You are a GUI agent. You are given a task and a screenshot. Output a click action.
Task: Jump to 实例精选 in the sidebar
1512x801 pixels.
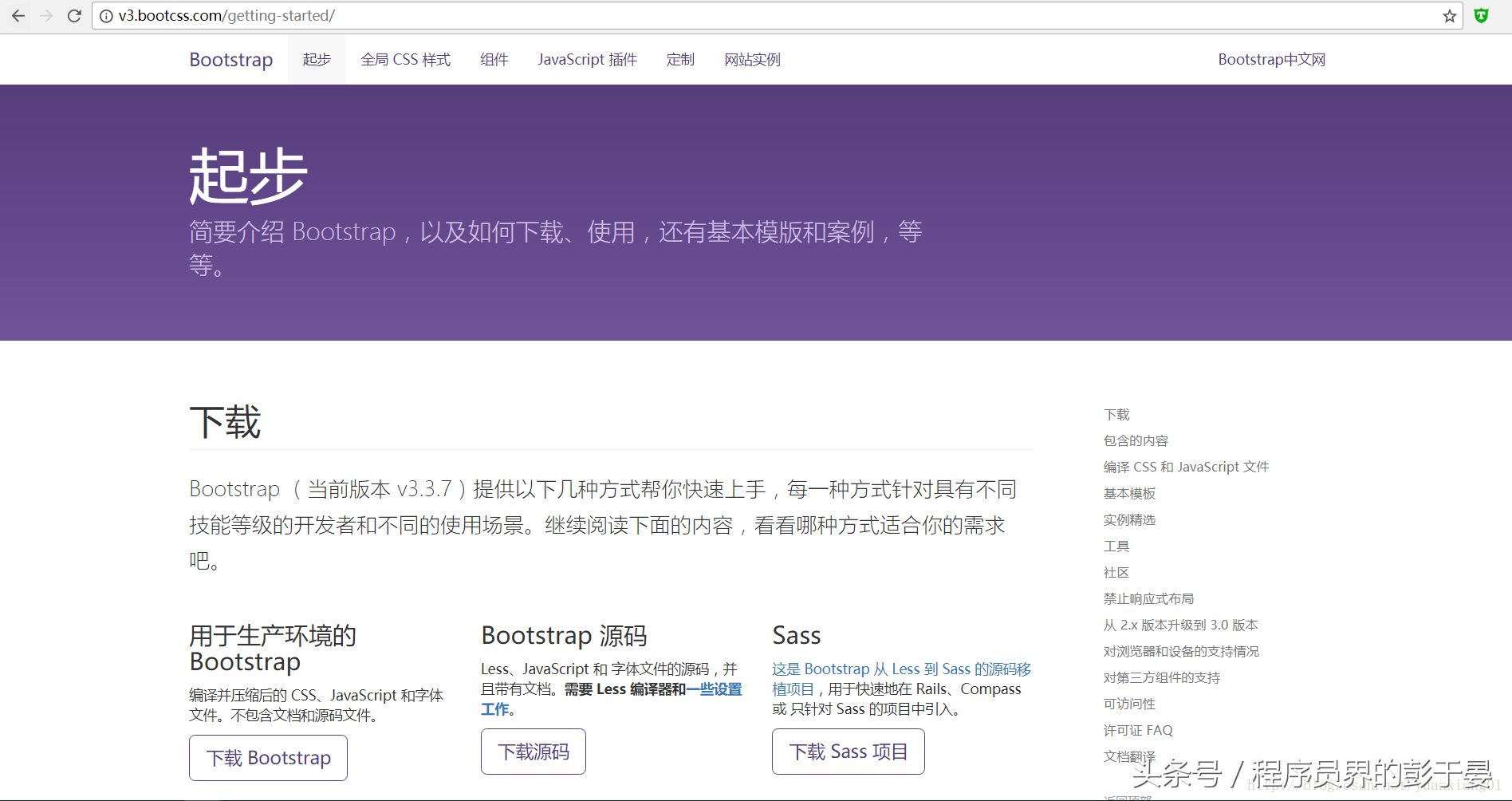pyautogui.click(x=1129, y=520)
